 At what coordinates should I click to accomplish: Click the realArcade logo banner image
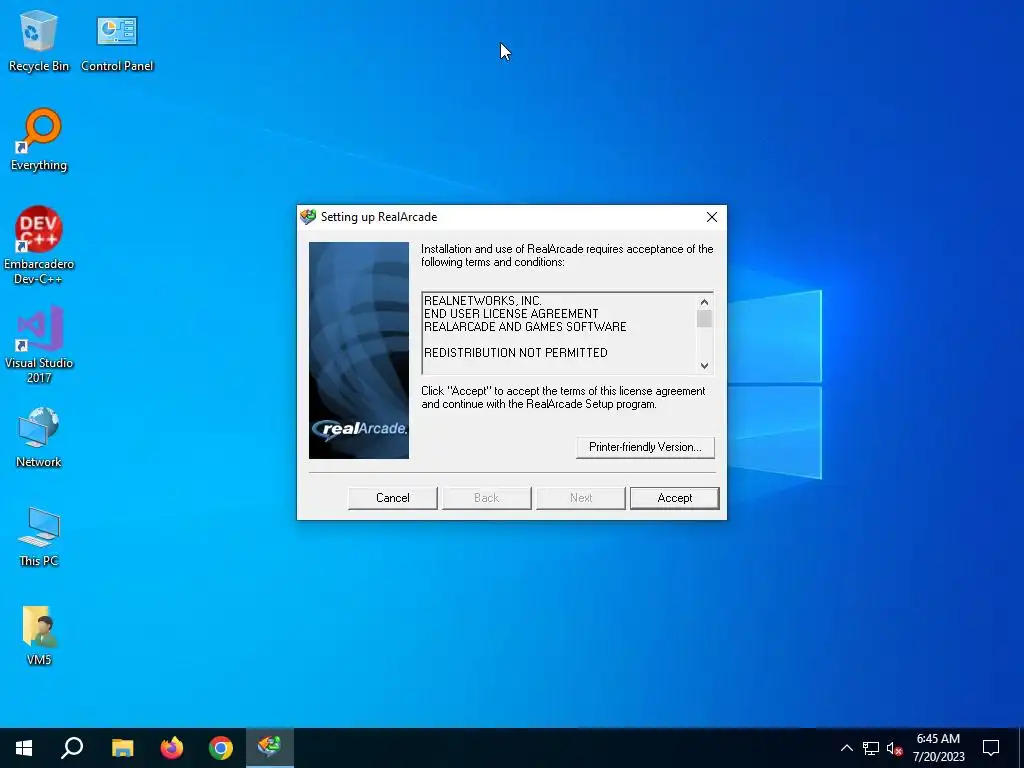pos(359,350)
